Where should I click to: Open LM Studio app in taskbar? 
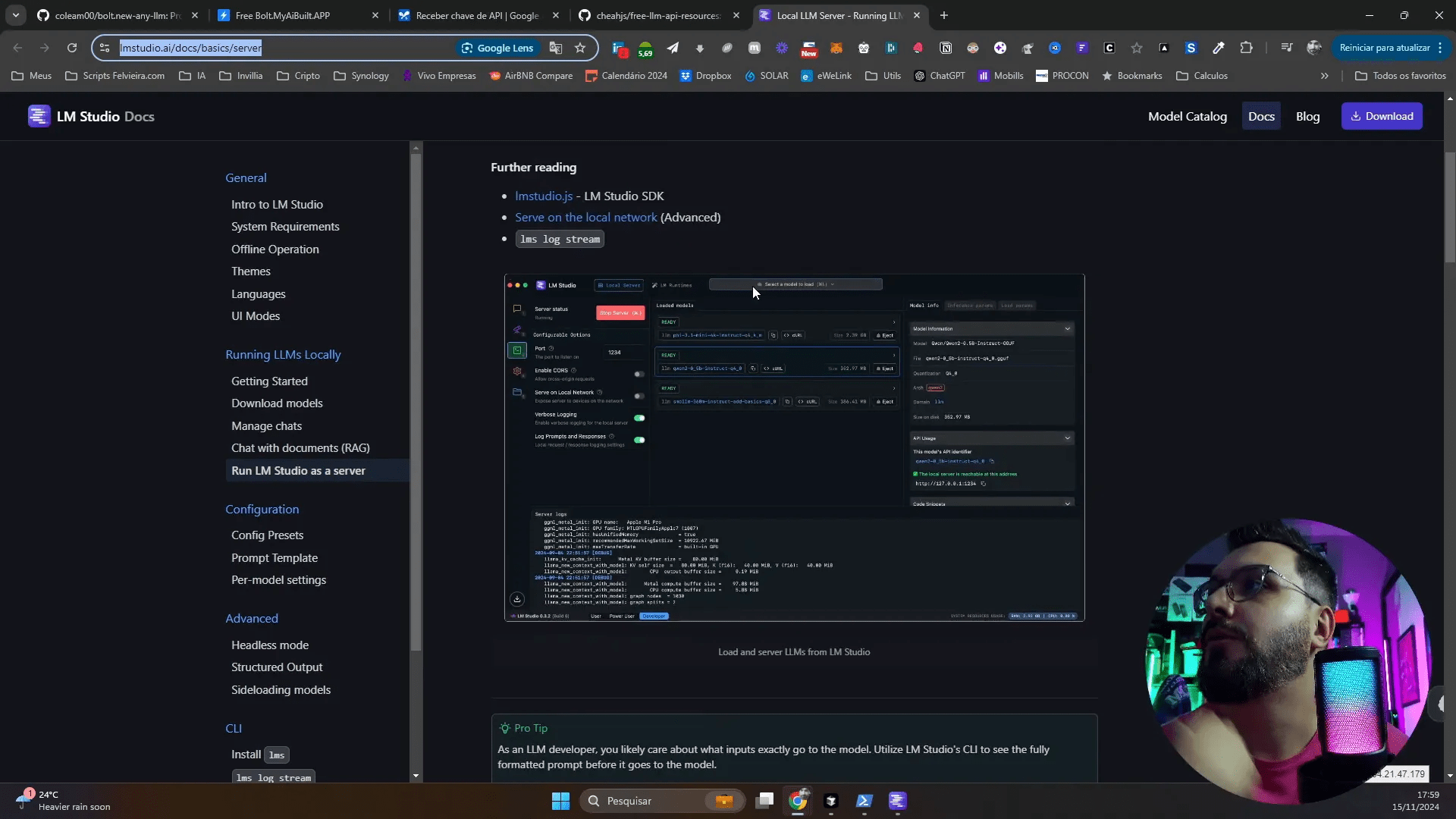(897, 801)
